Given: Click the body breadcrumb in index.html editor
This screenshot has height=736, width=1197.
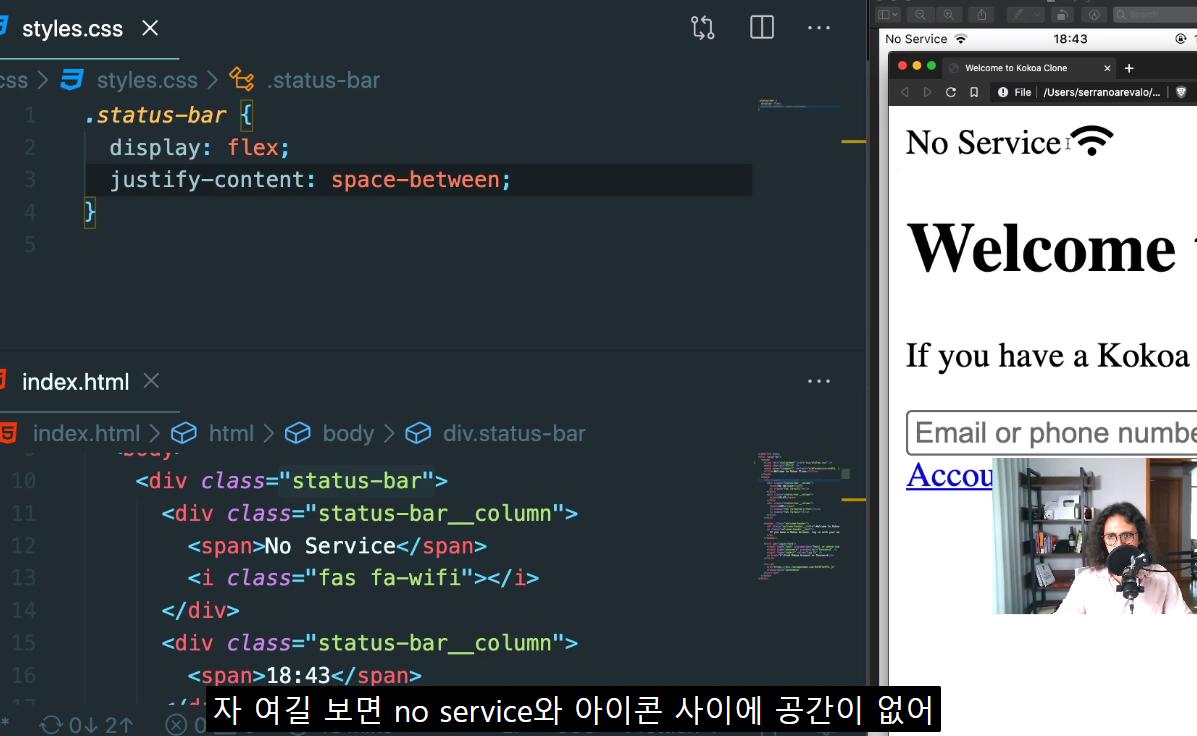Looking at the screenshot, I should pyautogui.click(x=348, y=434).
